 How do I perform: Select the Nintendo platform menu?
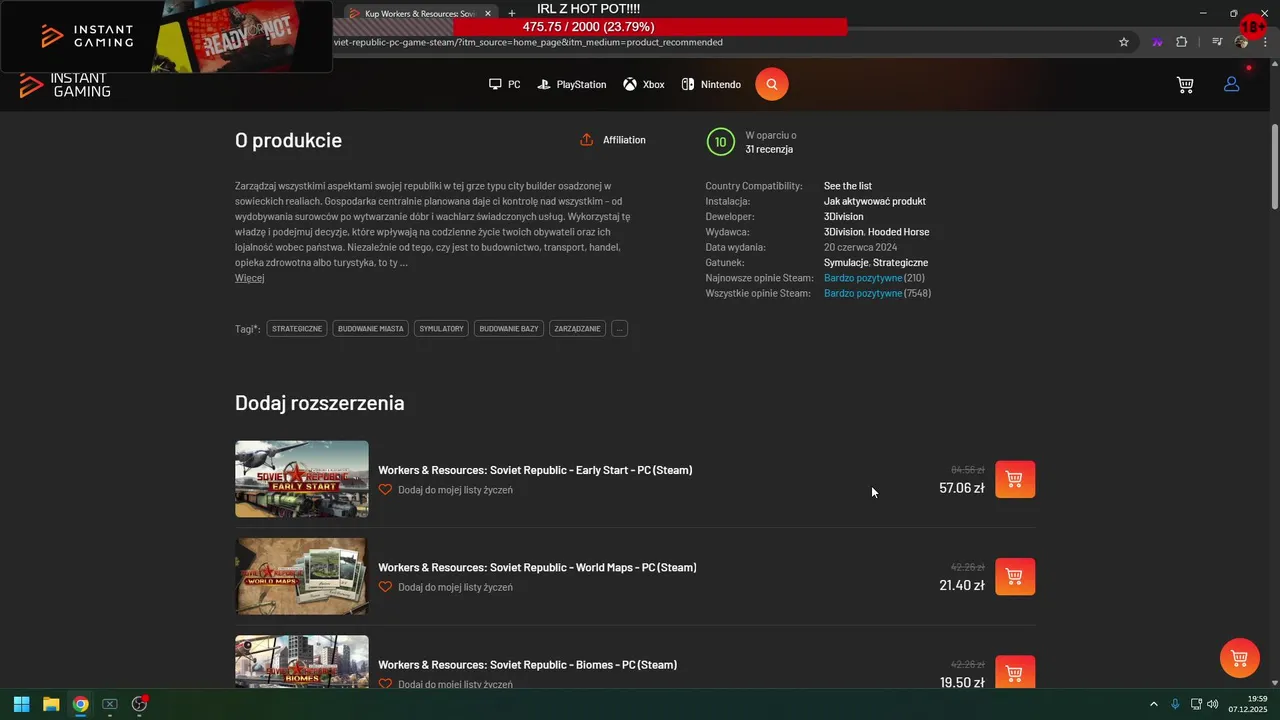(x=711, y=85)
